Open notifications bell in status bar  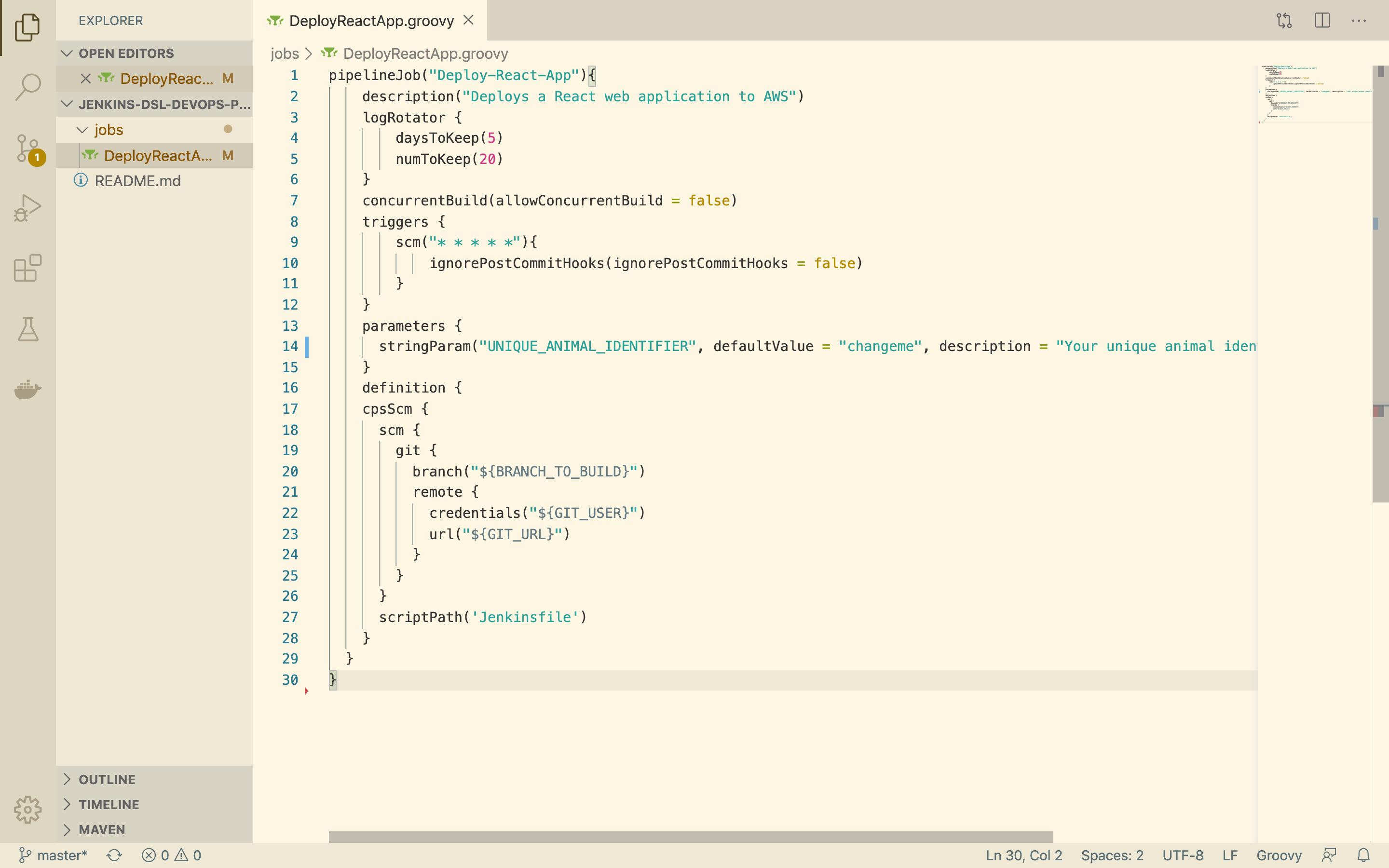pos(1364,855)
